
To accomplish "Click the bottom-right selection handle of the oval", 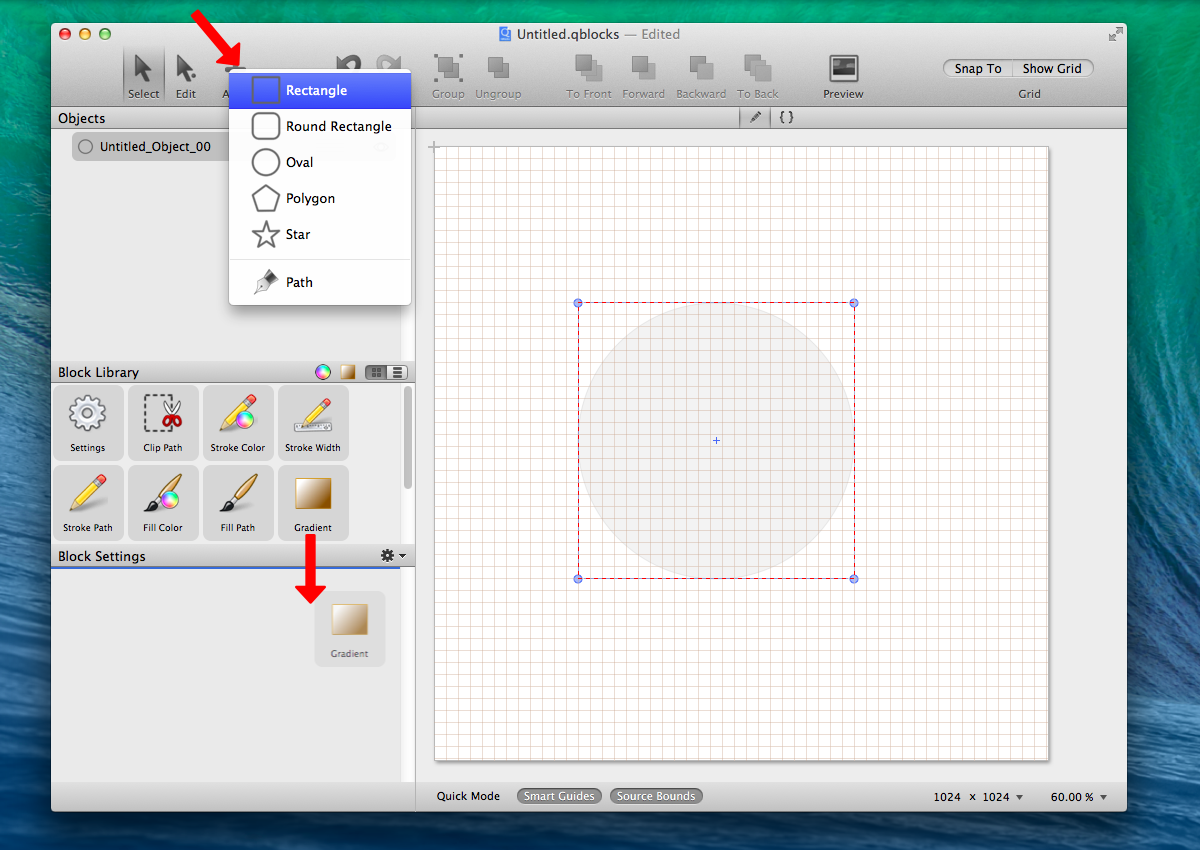I will (854, 579).
